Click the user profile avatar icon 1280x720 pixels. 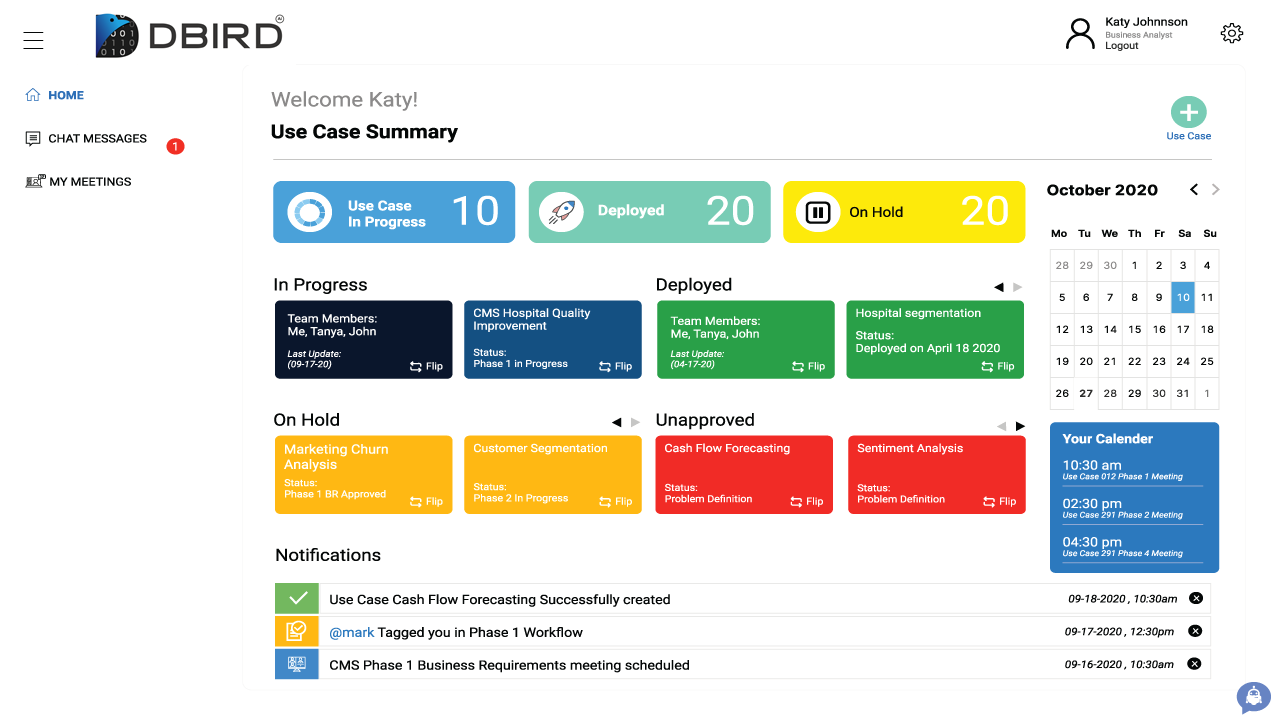point(1080,33)
